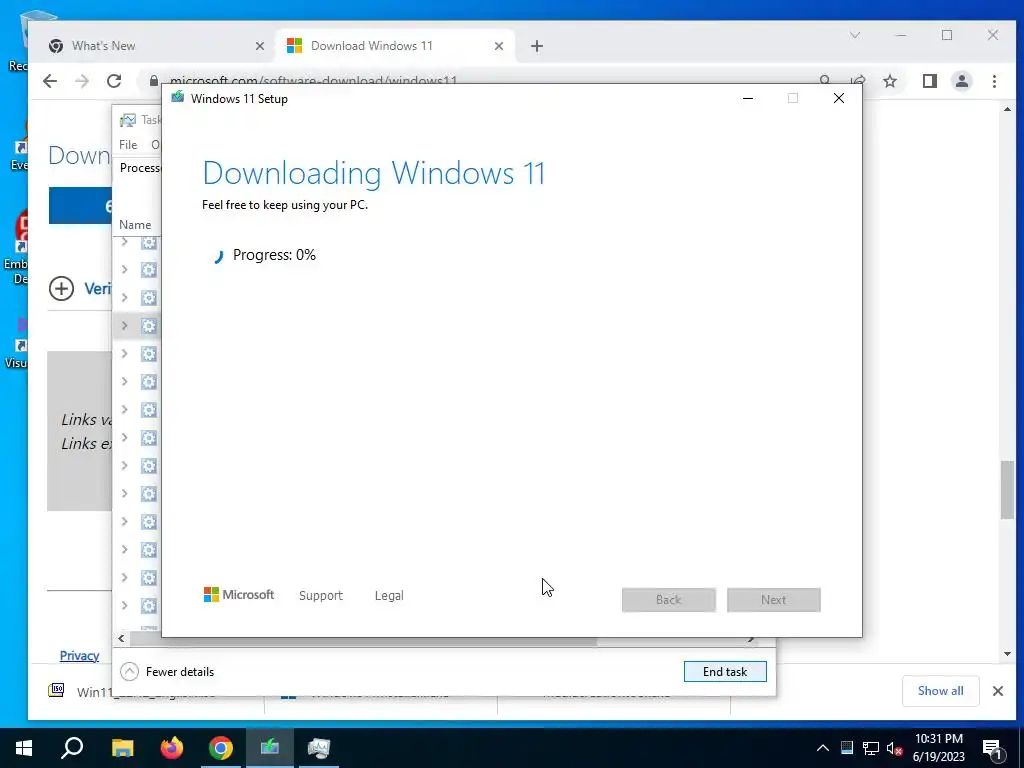Open Chrome from taskbar
Screen dimensions: 1024x768
[x=221, y=748]
